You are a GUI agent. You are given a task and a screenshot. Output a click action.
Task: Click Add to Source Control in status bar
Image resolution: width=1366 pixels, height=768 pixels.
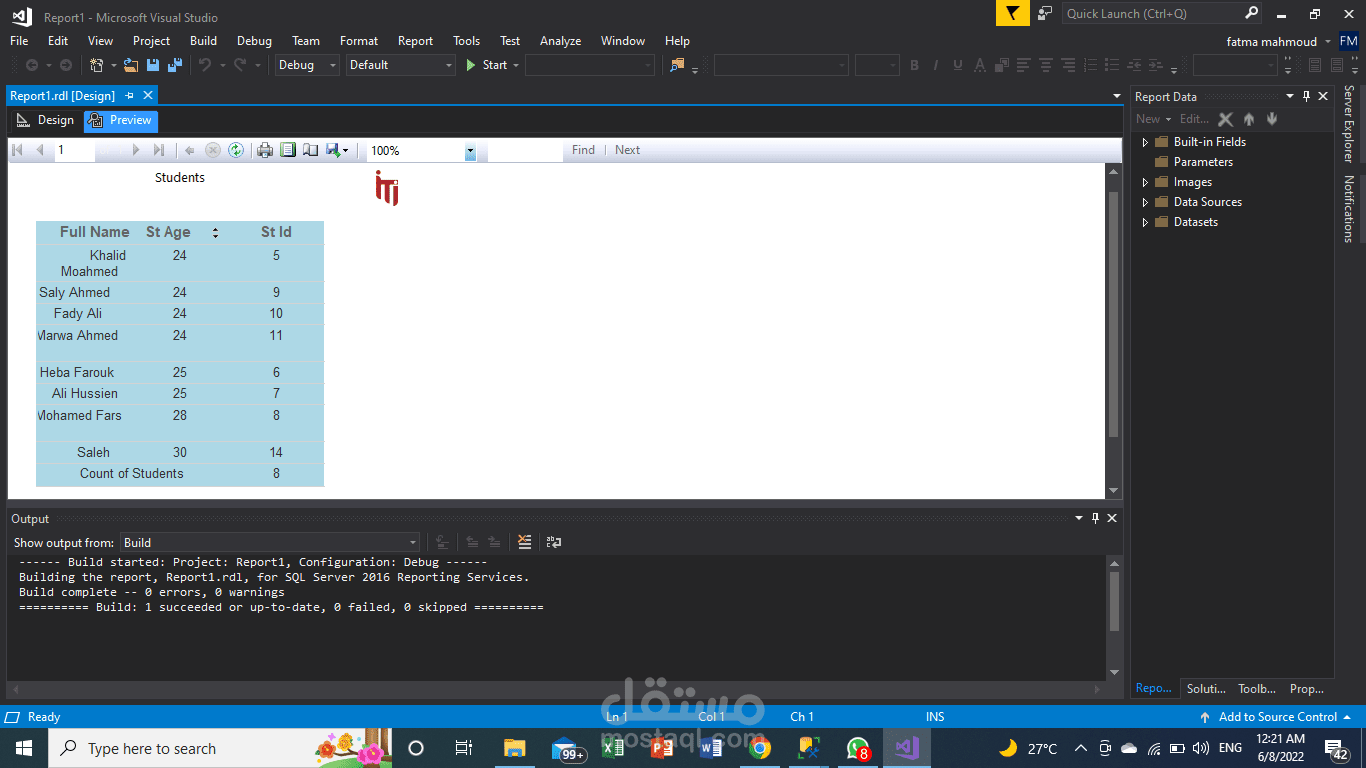1275,717
